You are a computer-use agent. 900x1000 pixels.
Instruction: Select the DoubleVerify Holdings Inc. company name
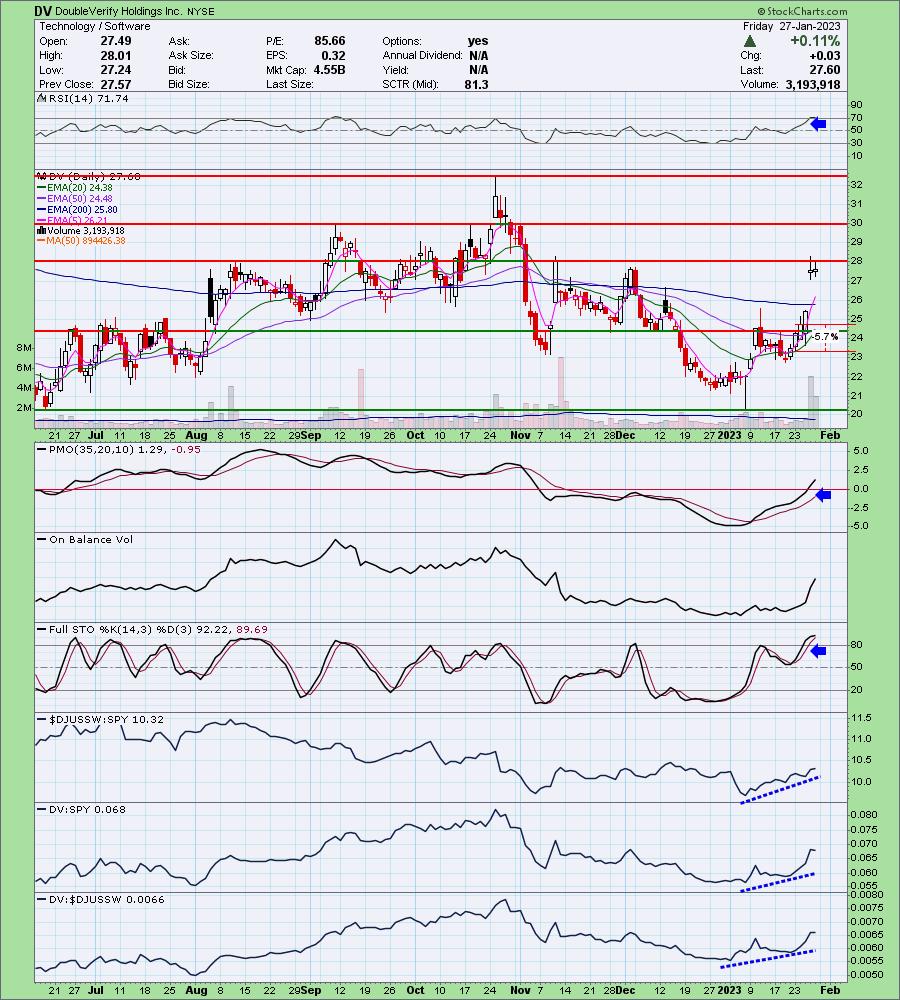click(x=119, y=11)
